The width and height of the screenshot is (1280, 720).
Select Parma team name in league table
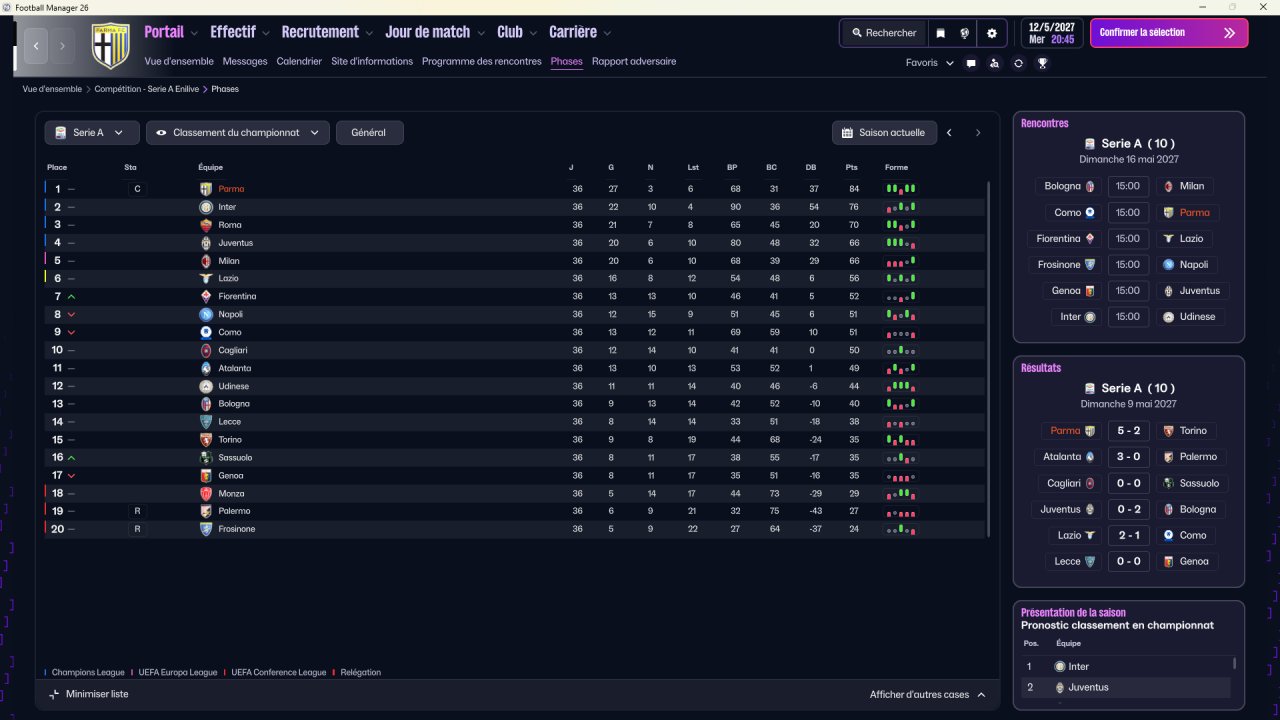(231, 189)
